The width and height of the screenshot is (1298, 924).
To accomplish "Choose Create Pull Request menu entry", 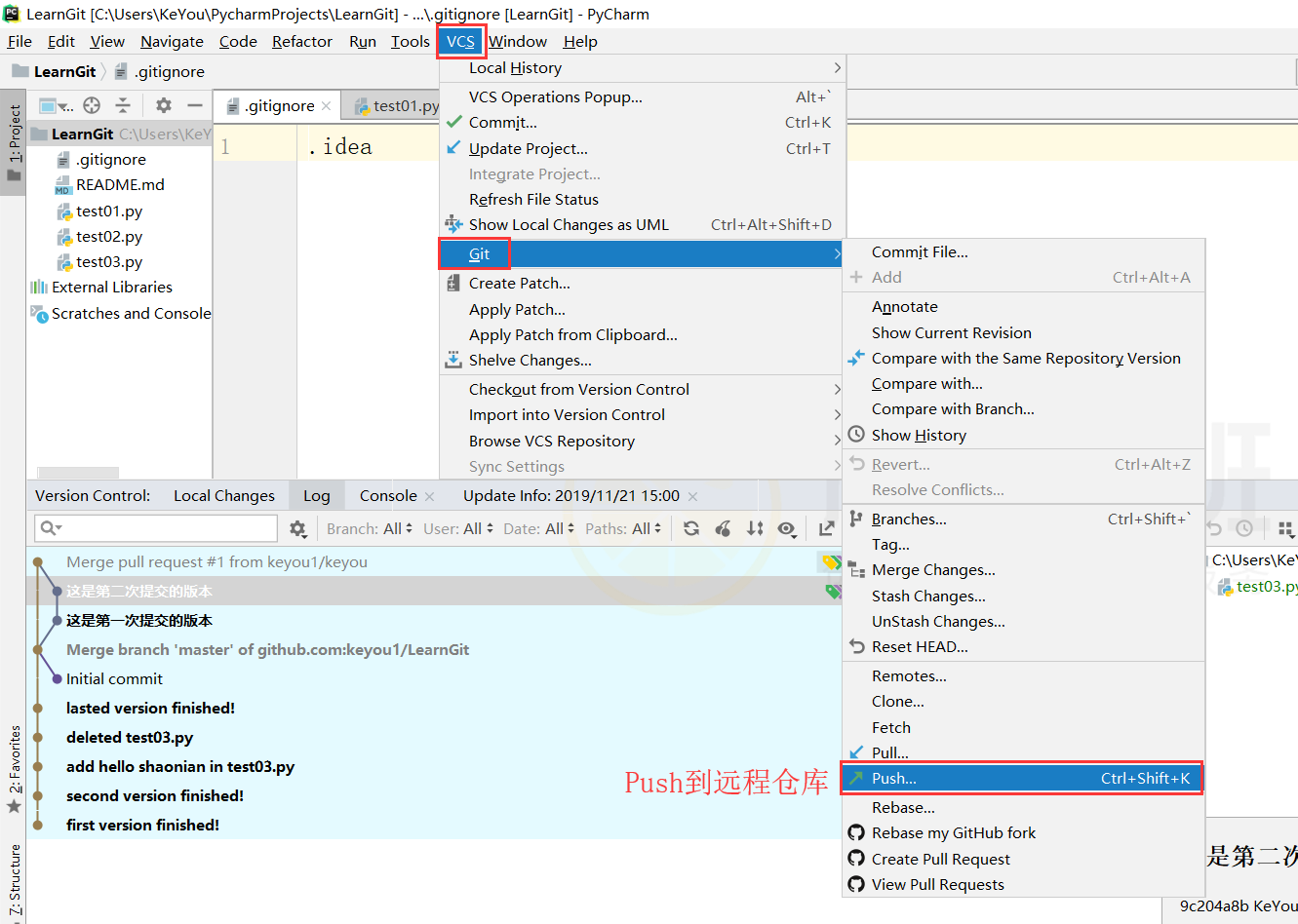I will click(940, 859).
